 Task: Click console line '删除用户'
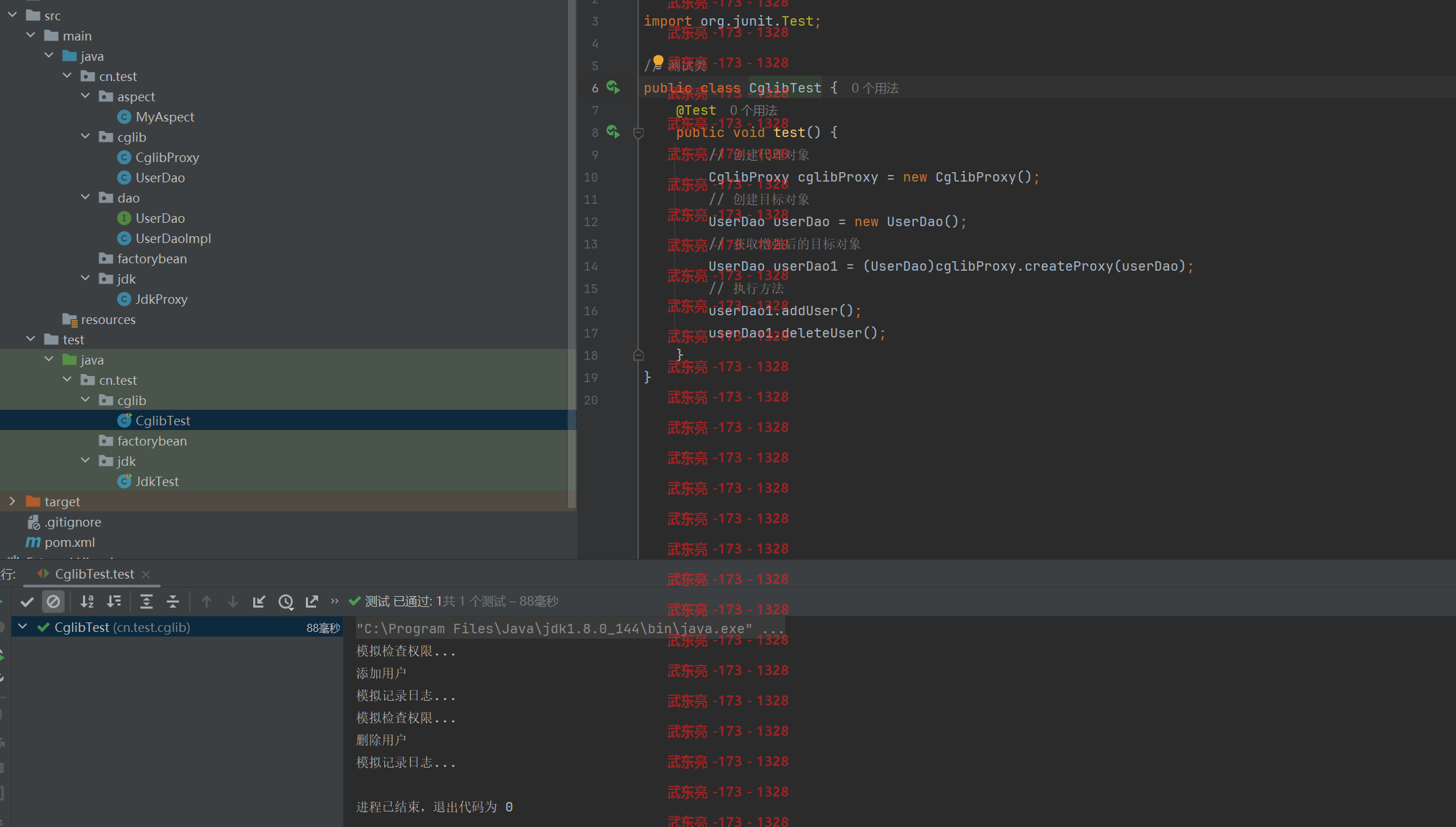[x=381, y=740]
